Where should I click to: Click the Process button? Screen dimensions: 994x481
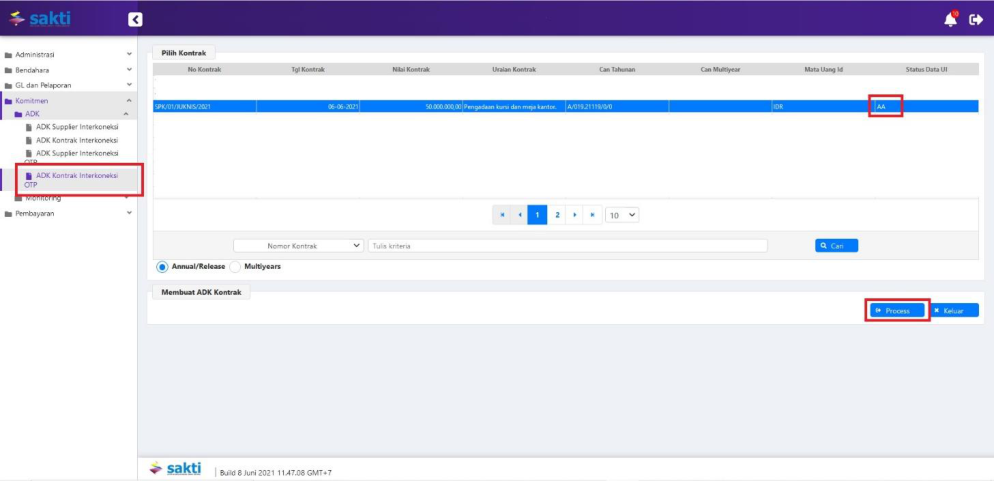point(897,311)
